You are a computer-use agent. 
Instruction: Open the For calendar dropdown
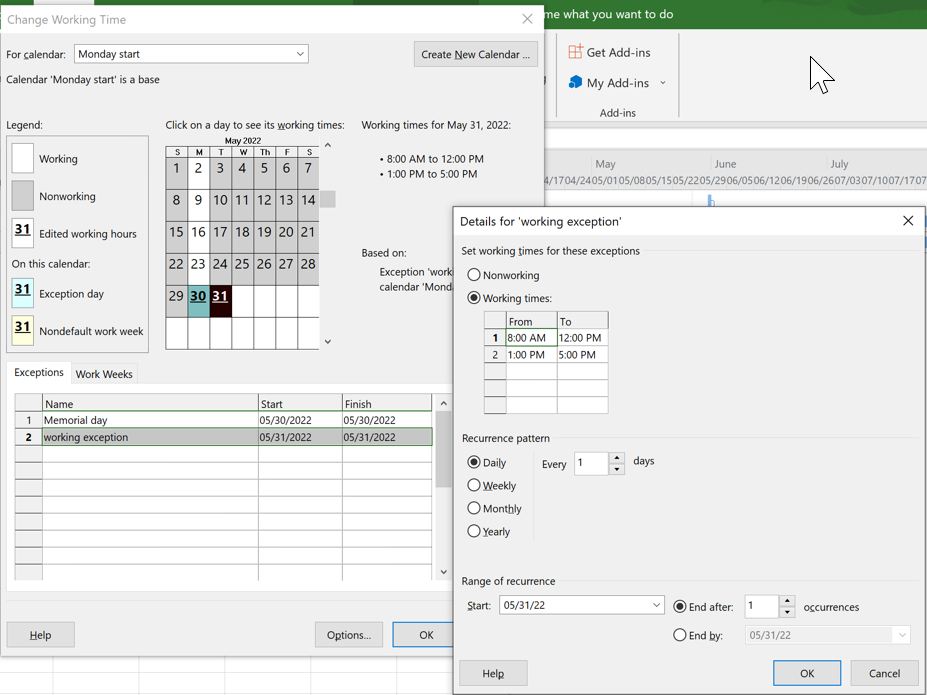pyautogui.click(x=300, y=54)
